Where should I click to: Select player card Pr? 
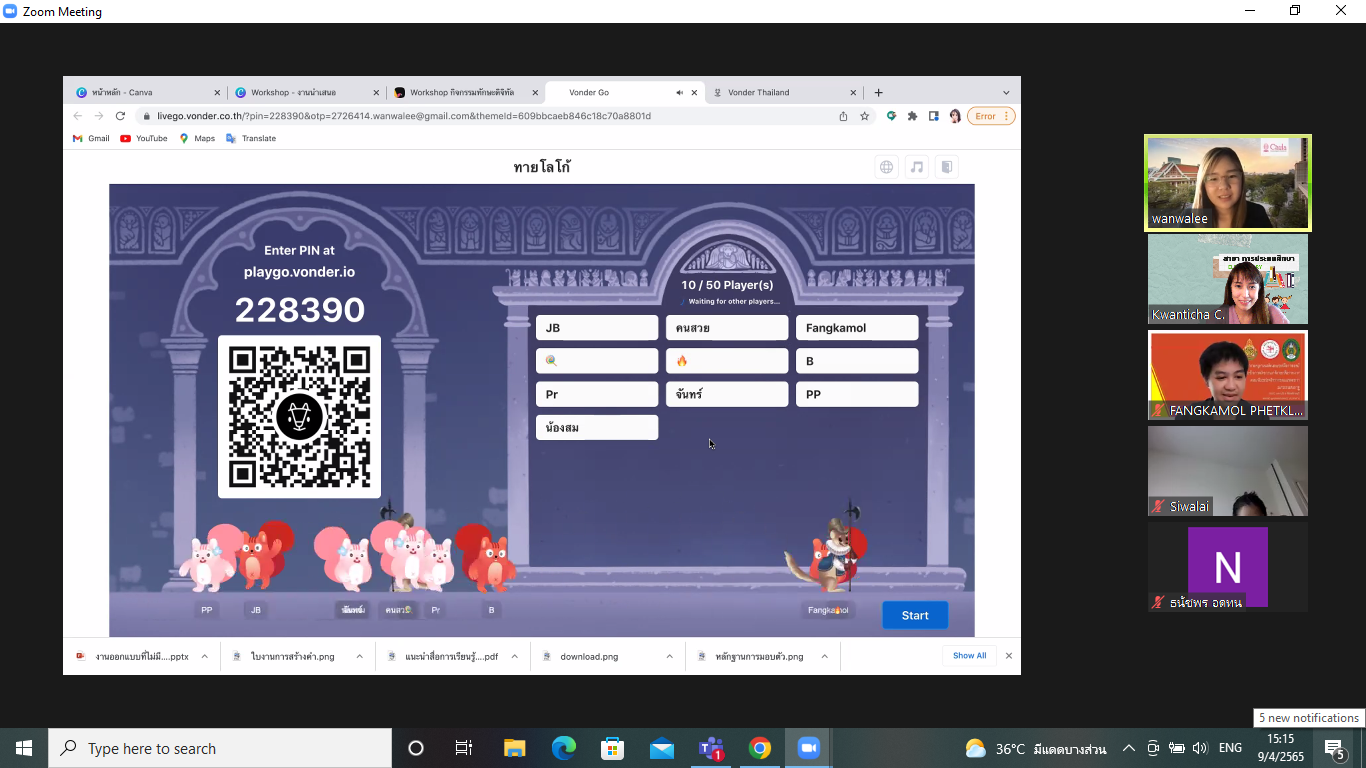click(x=597, y=394)
